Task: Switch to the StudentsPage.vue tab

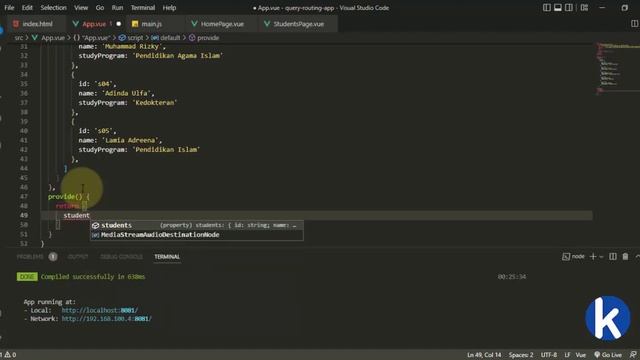Action: click(x=298, y=24)
